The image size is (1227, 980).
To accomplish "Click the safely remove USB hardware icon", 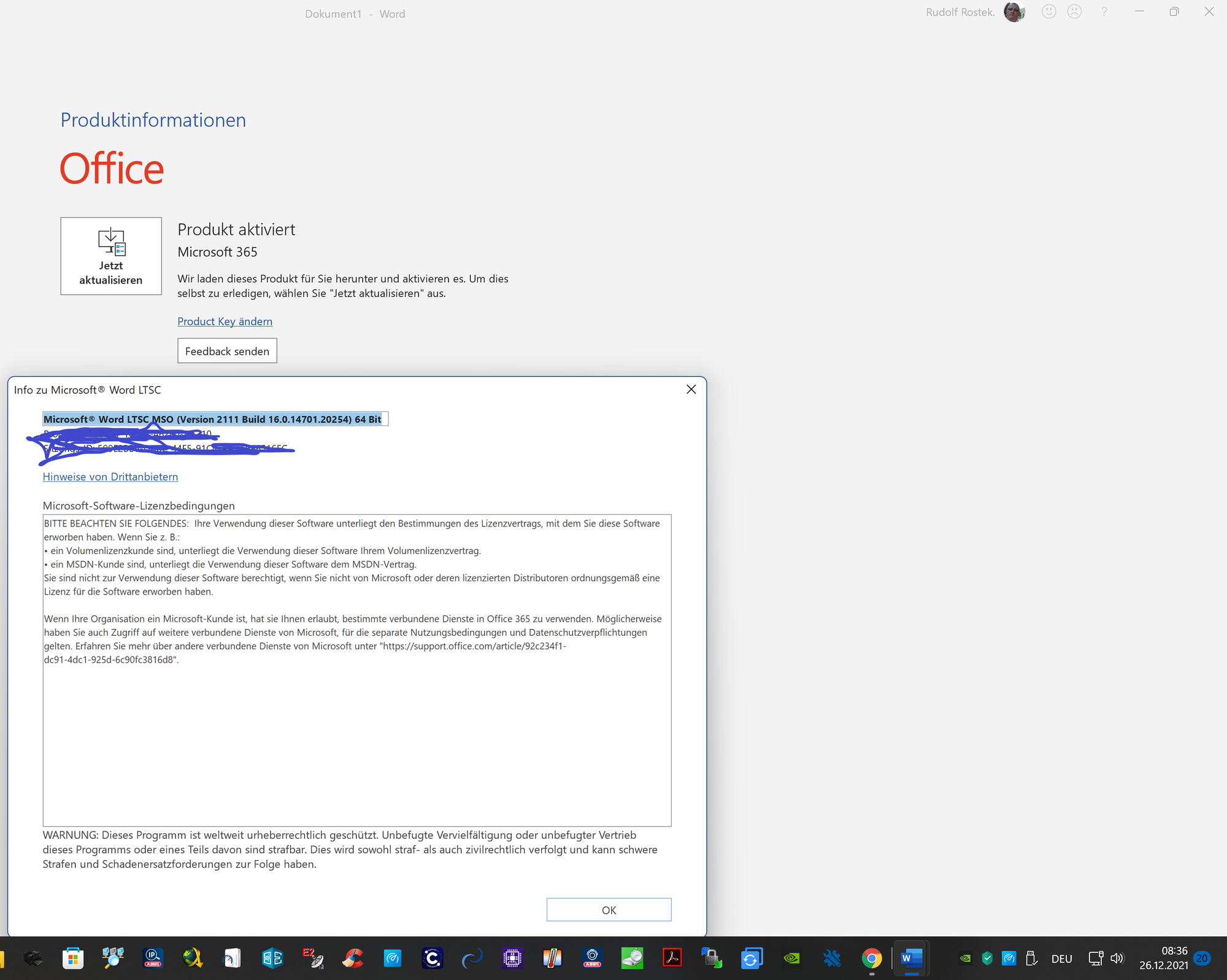I will pos(1031,959).
